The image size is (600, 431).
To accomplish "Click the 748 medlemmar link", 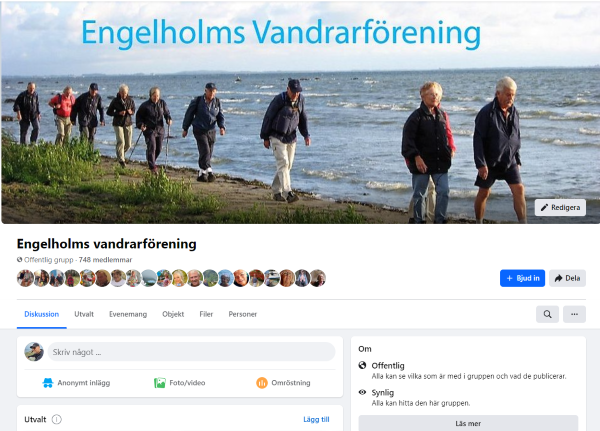I will [105, 260].
